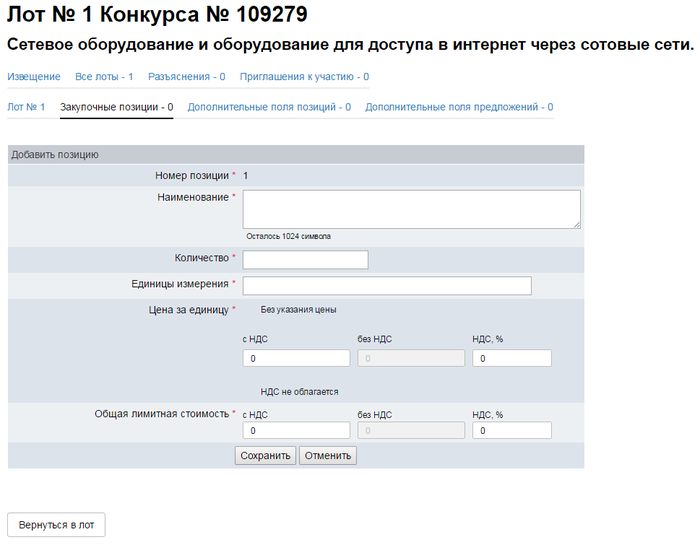The width and height of the screenshot is (700, 545).
Task: Go to Все лоты - 1
Action: [x=104, y=77]
